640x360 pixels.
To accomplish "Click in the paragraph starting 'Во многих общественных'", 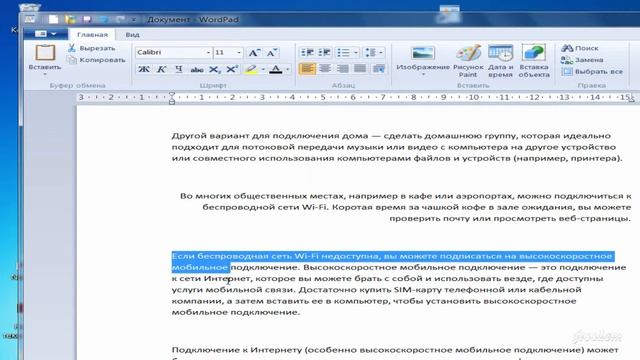I will tap(405, 207).
